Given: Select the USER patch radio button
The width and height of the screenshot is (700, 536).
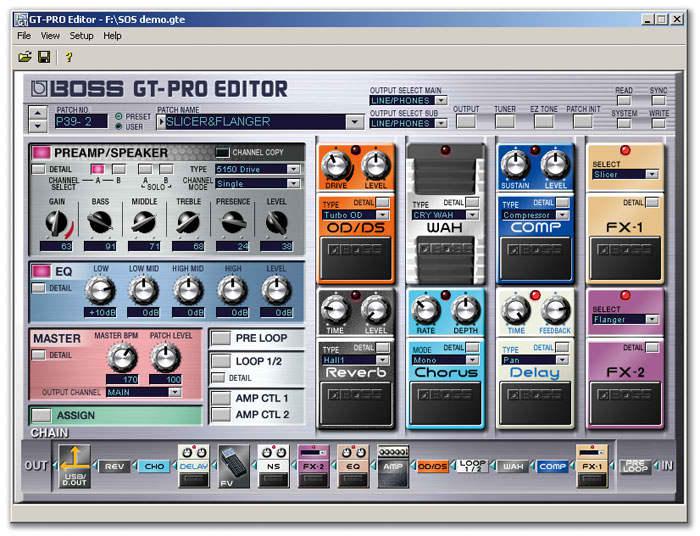Looking at the screenshot, I should tap(119, 127).
